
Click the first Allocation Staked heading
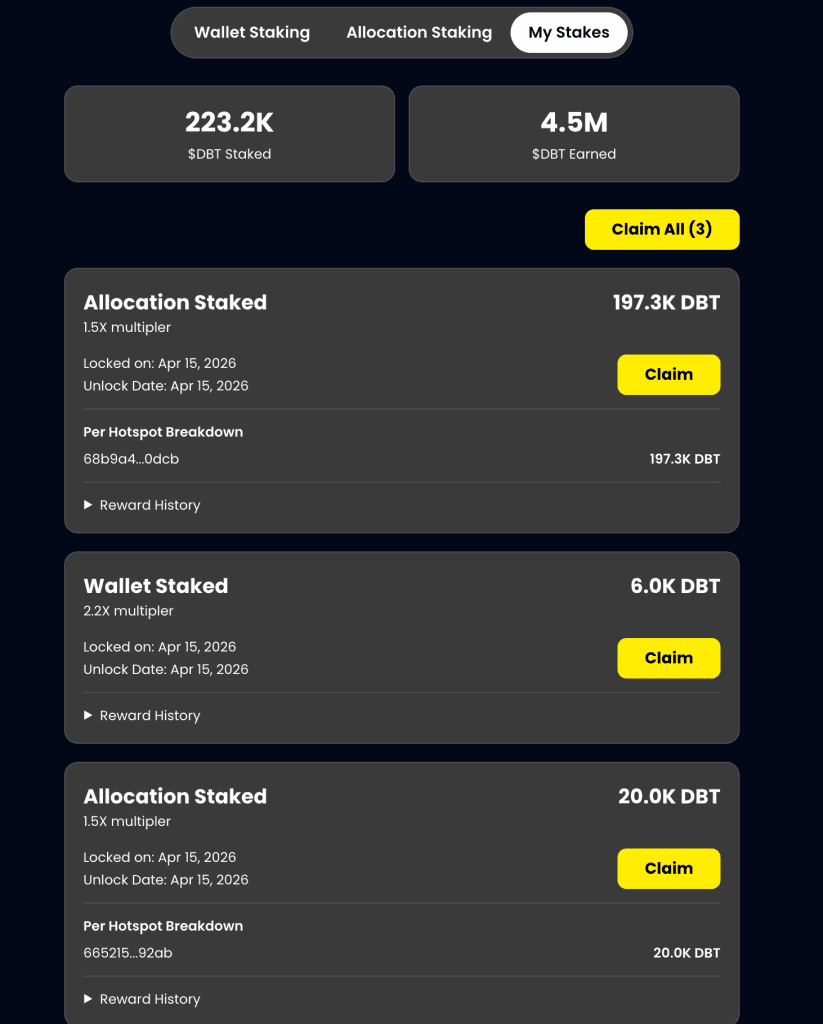click(175, 302)
